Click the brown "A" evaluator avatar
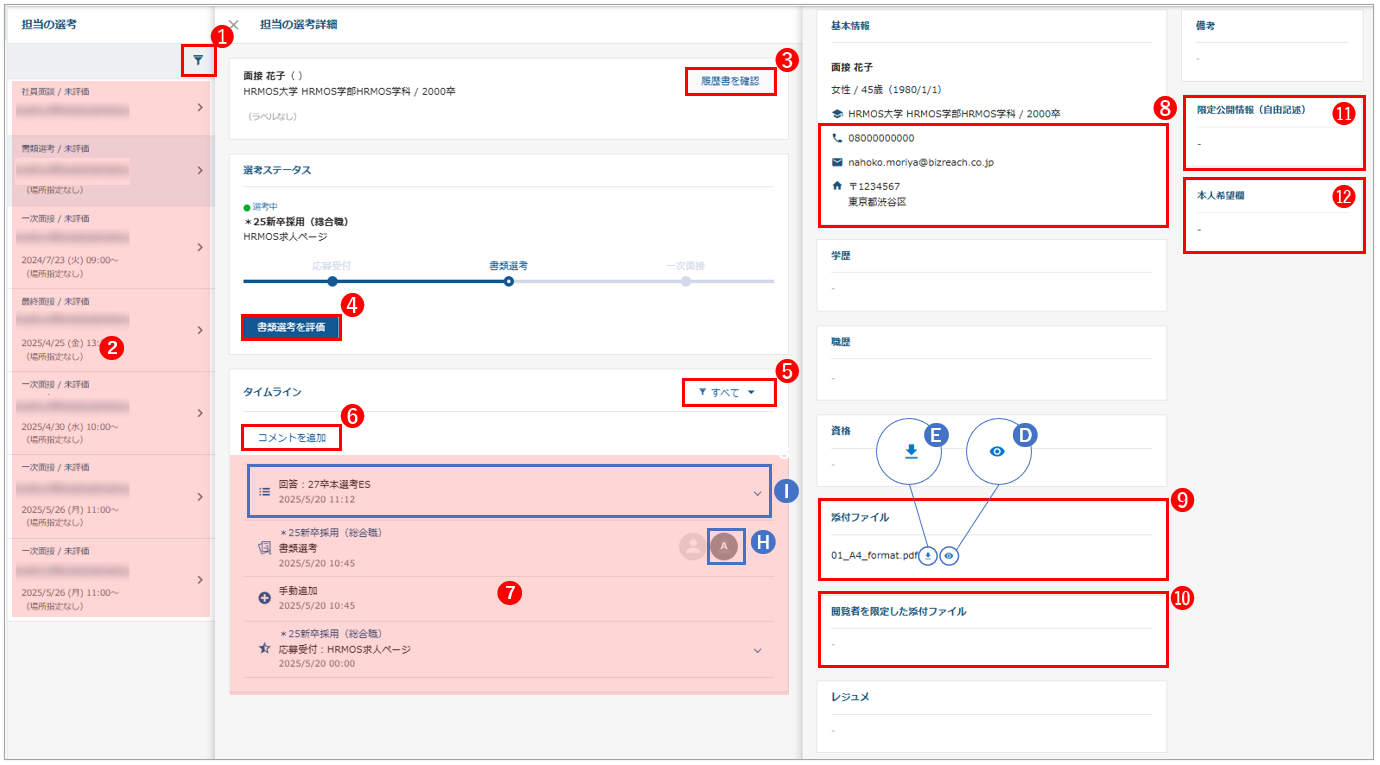This screenshot has width=1380, height=765. [724, 547]
